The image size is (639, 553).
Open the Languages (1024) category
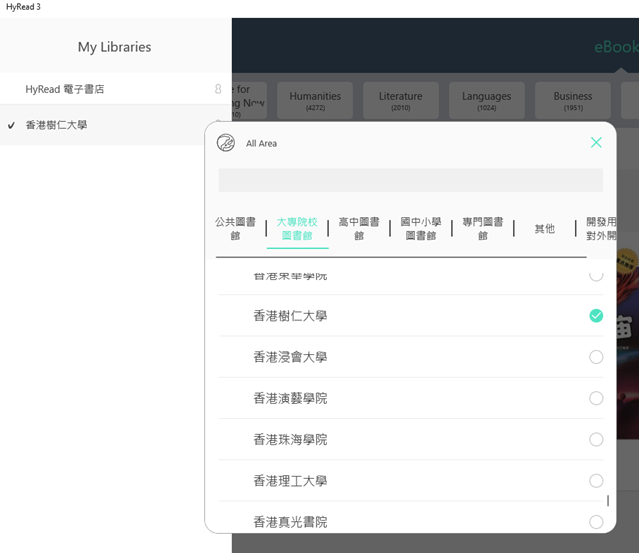(x=487, y=100)
